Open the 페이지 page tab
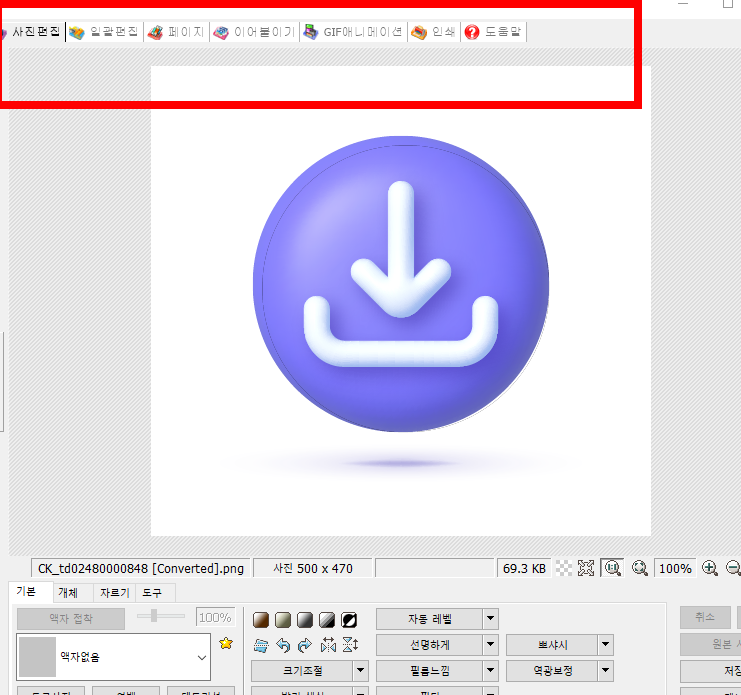The width and height of the screenshot is (741, 695). (x=176, y=32)
